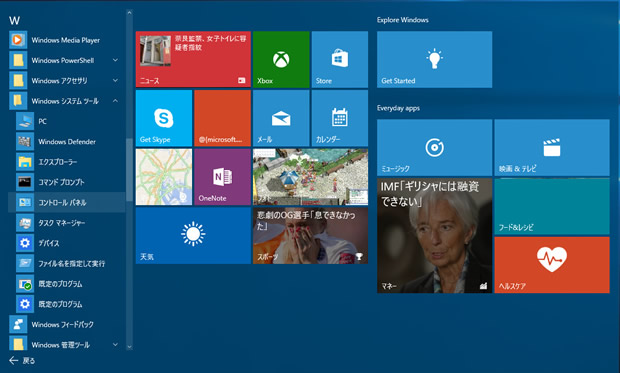Launch タスク マネージャー icon
620x373 pixels.
[x=25, y=223]
